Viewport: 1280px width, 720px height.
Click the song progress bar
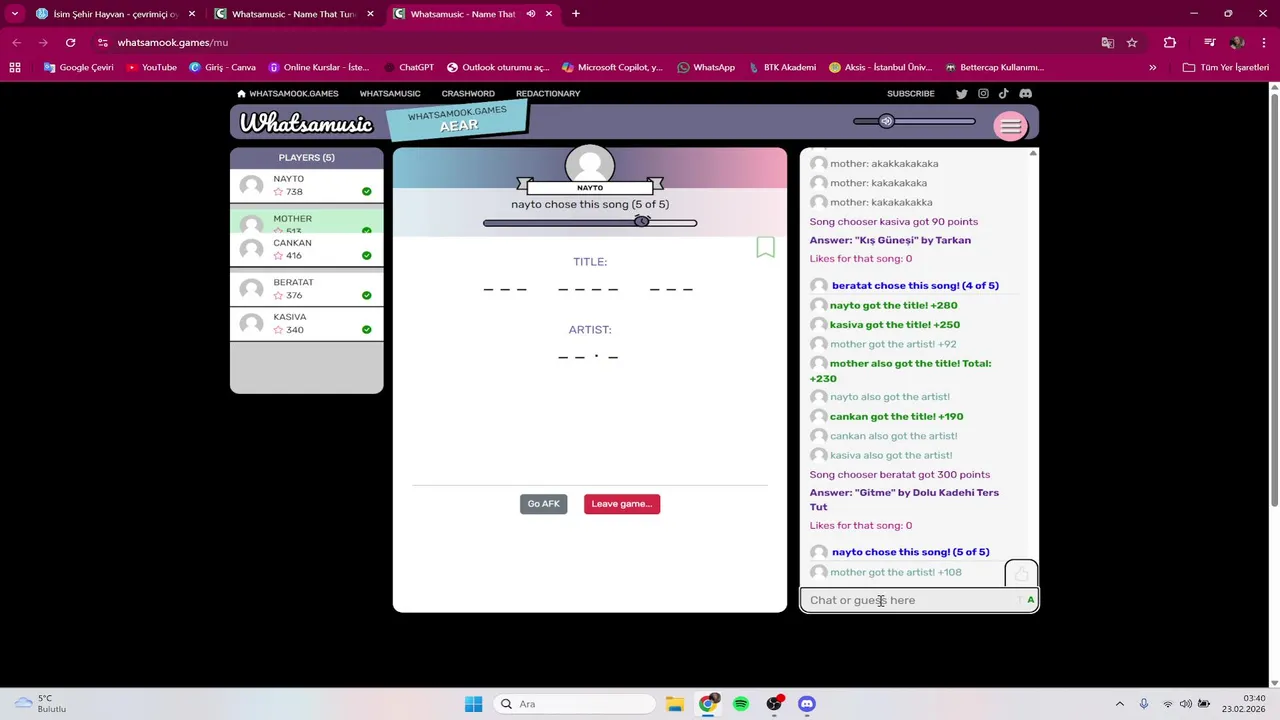coord(590,223)
